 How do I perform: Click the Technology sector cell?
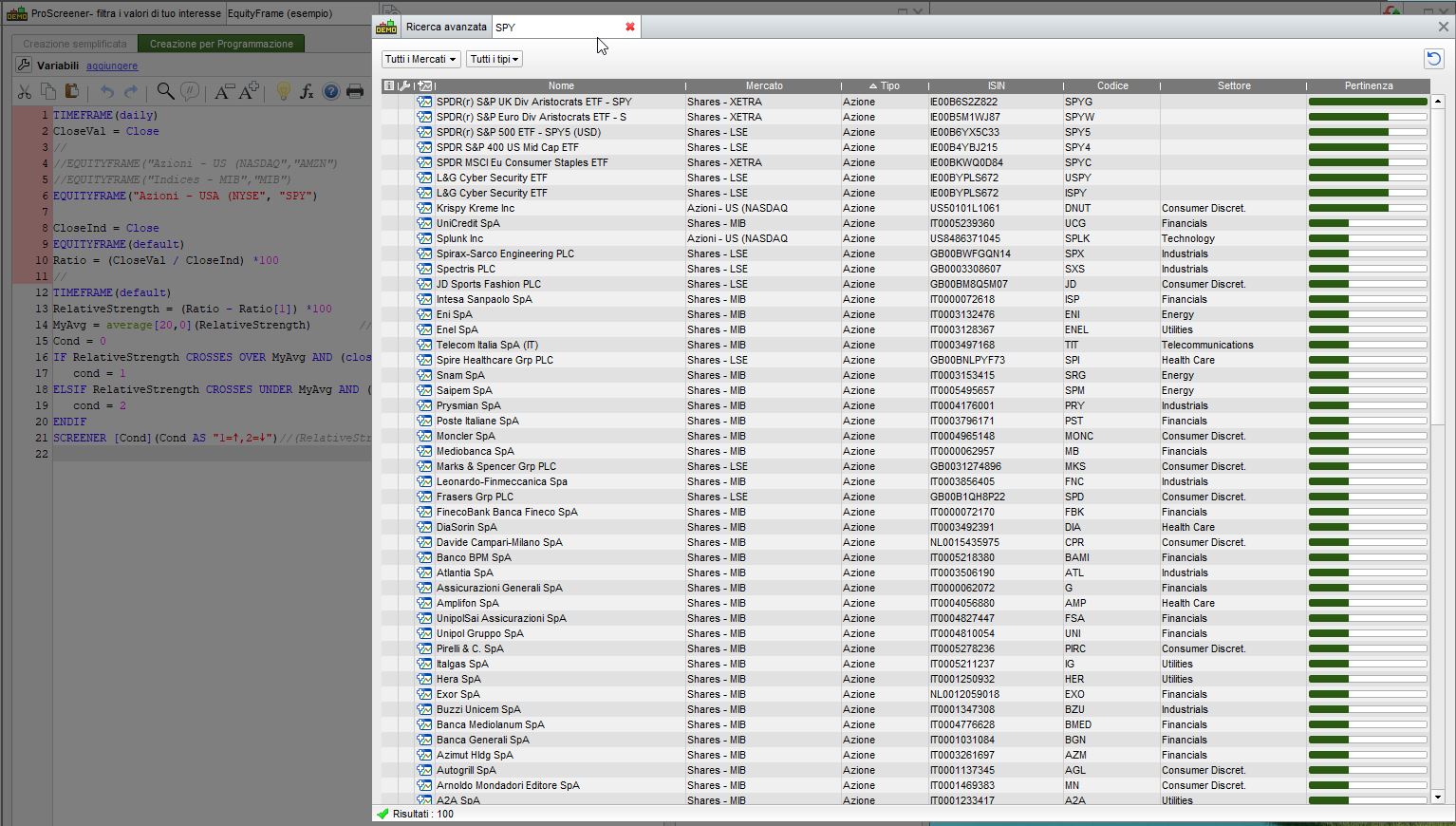pos(1233,238)
